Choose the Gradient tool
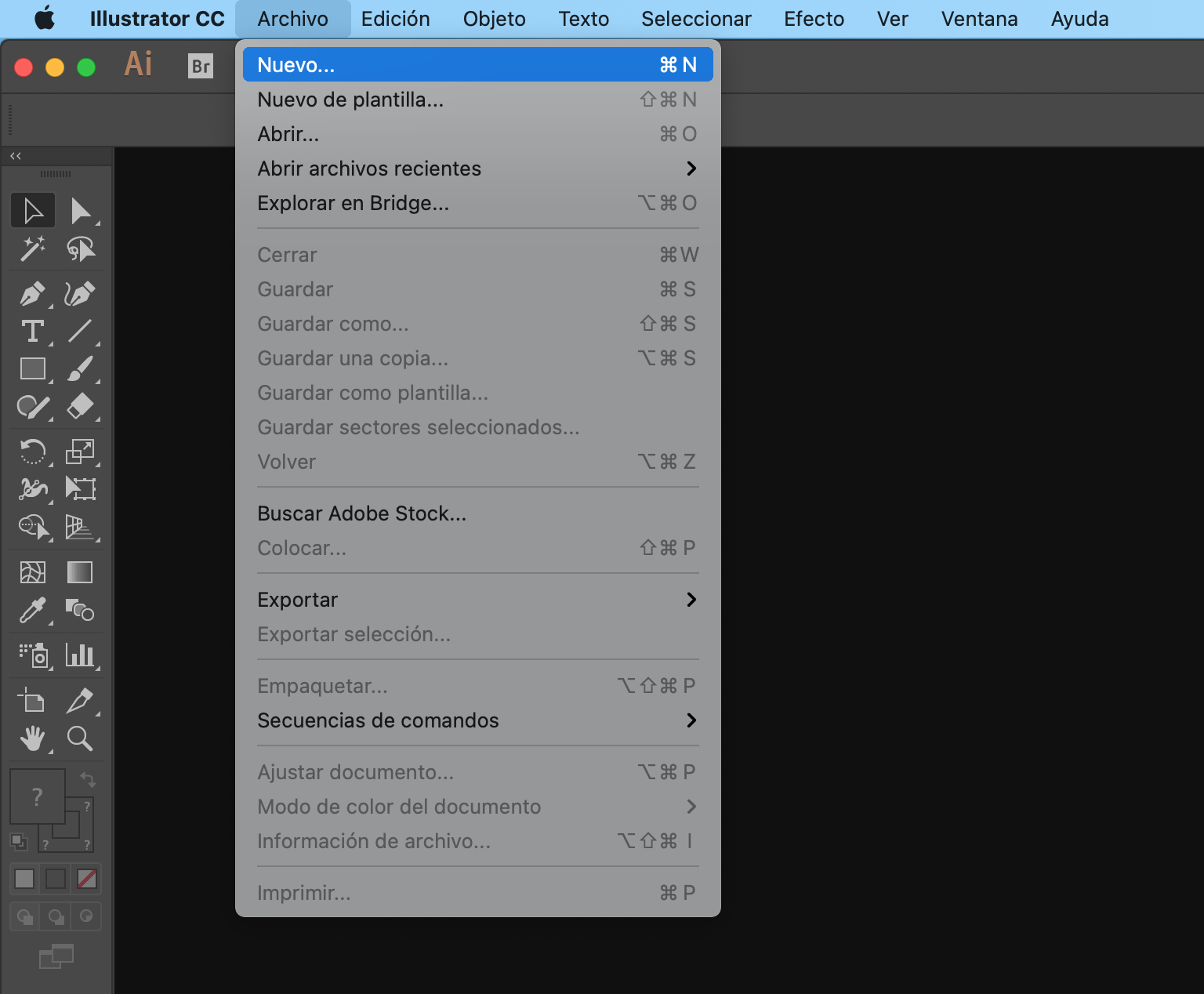The height and width of the screenshot is (994, 1204). (x=80, y=572)
